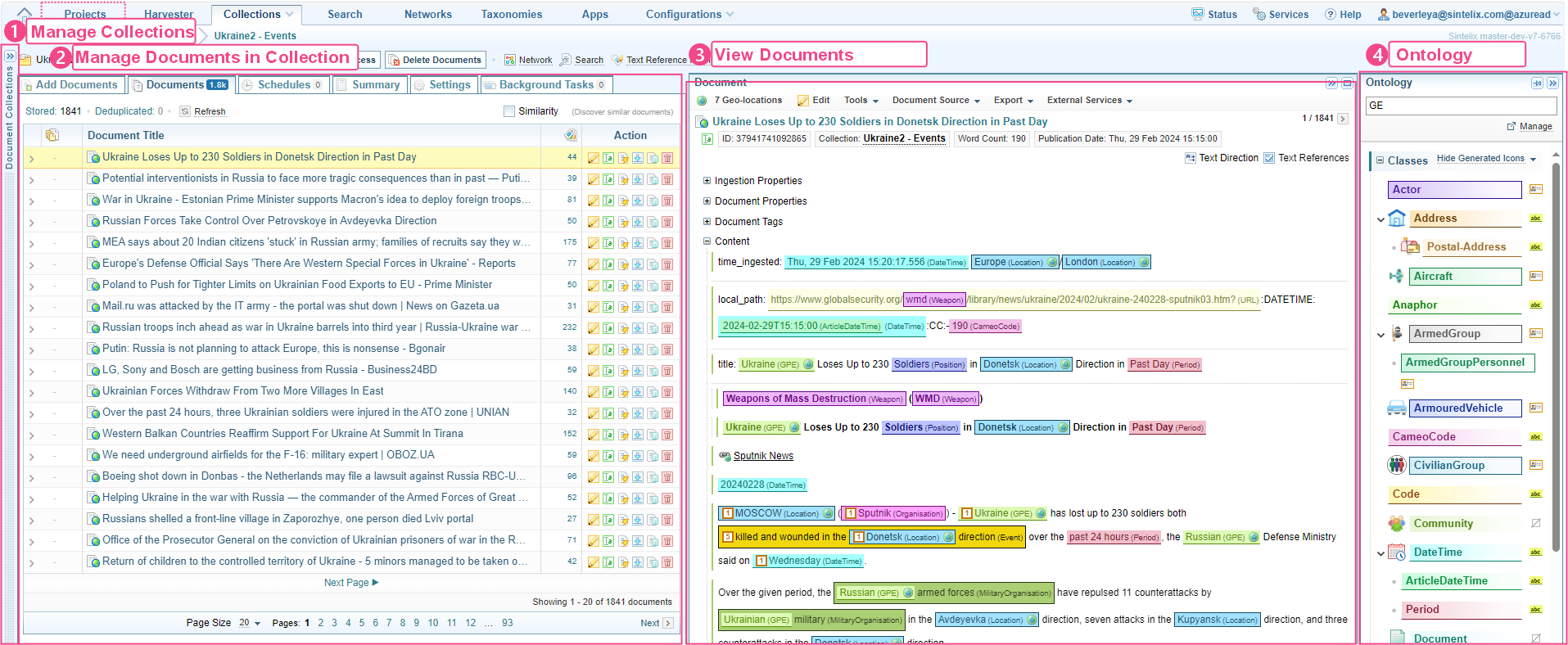The width and height of the screenshot is (1568, 645).
Task: Click the trash icon on the first document row
Action: point(667,158)
